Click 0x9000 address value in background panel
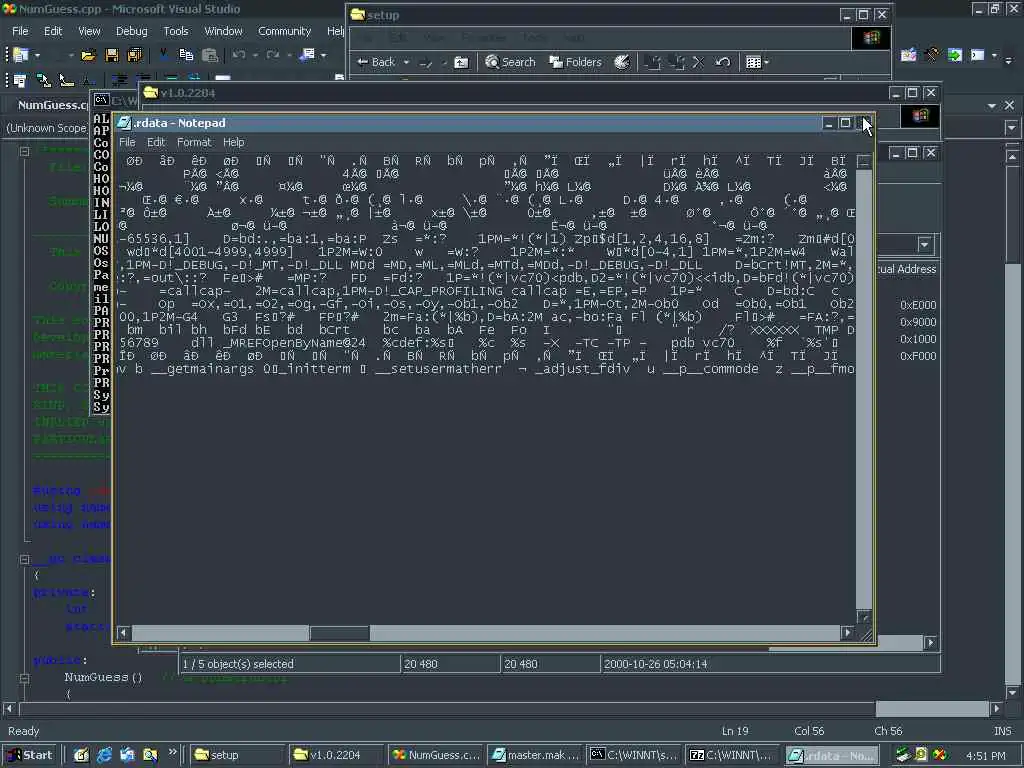 click(918, 322)
